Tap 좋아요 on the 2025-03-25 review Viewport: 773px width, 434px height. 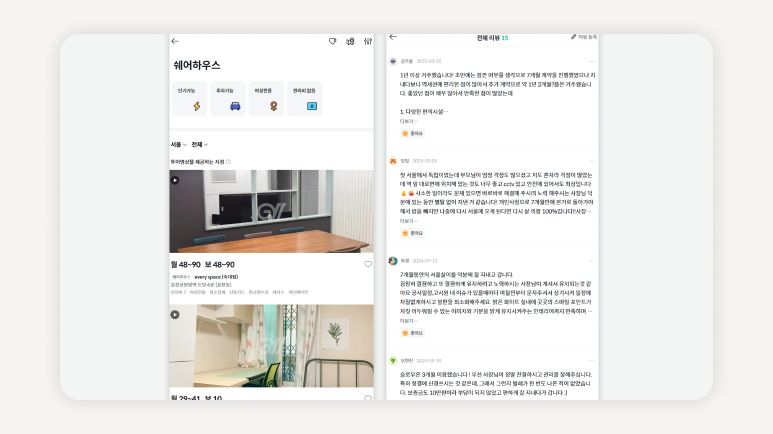click(413, 134)
